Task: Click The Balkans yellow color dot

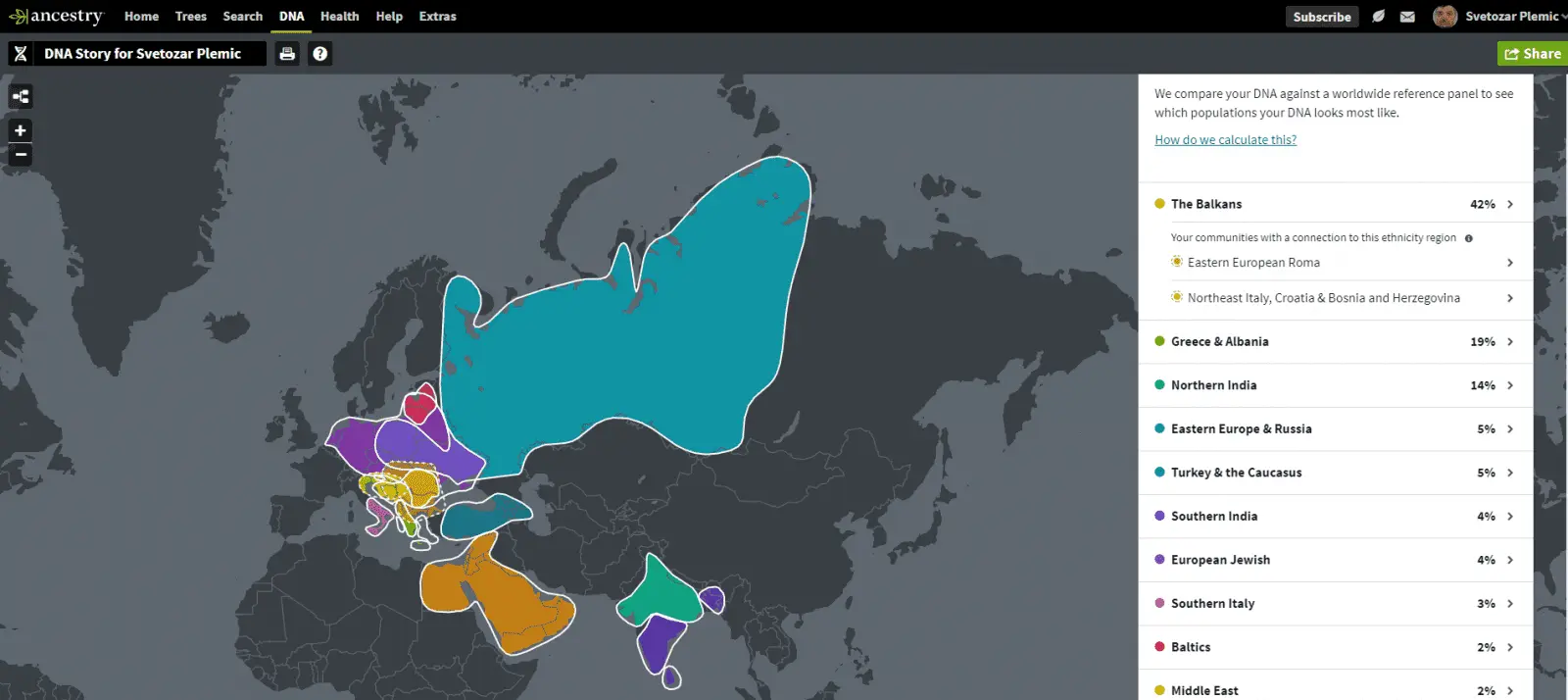Action: pos(1159,204)
